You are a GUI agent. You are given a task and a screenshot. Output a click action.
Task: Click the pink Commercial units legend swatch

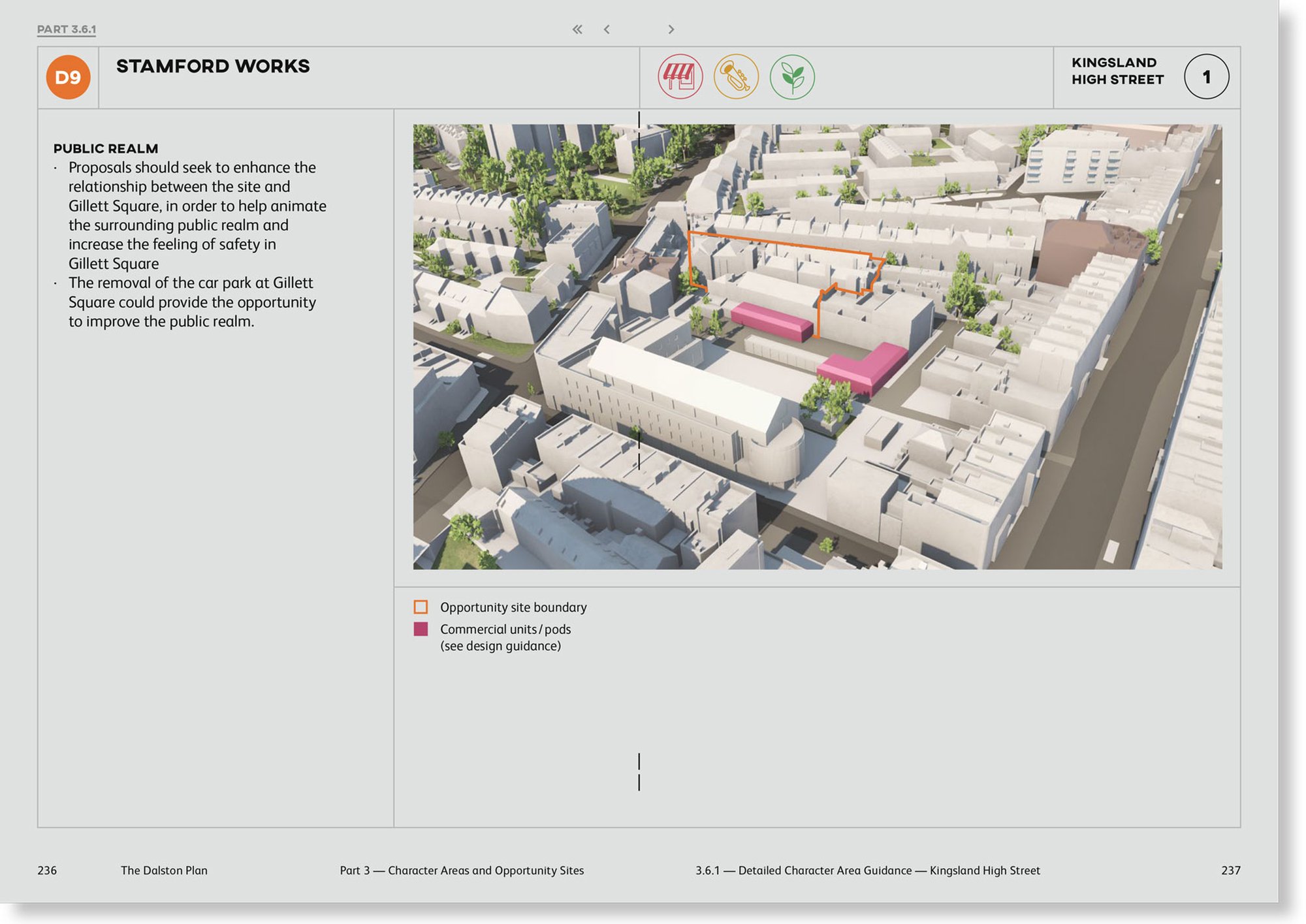(x=421, y=629)
